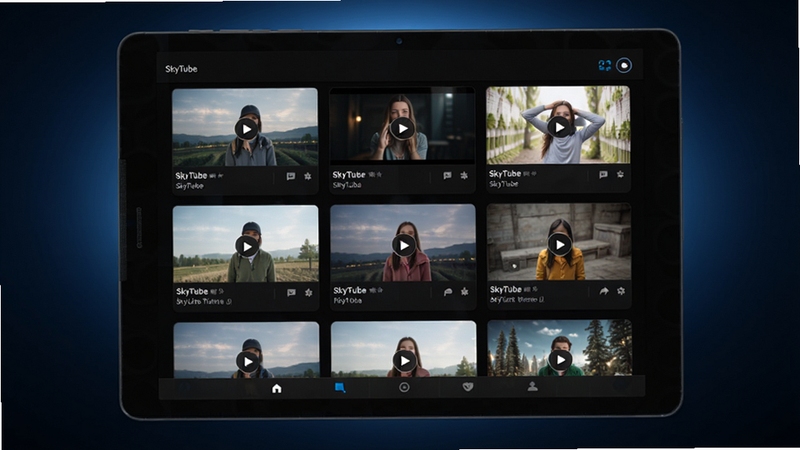This screenshot has width=800, height=450.
Task: Star the gray hoodie woman's video
Action: pos(308,177)
